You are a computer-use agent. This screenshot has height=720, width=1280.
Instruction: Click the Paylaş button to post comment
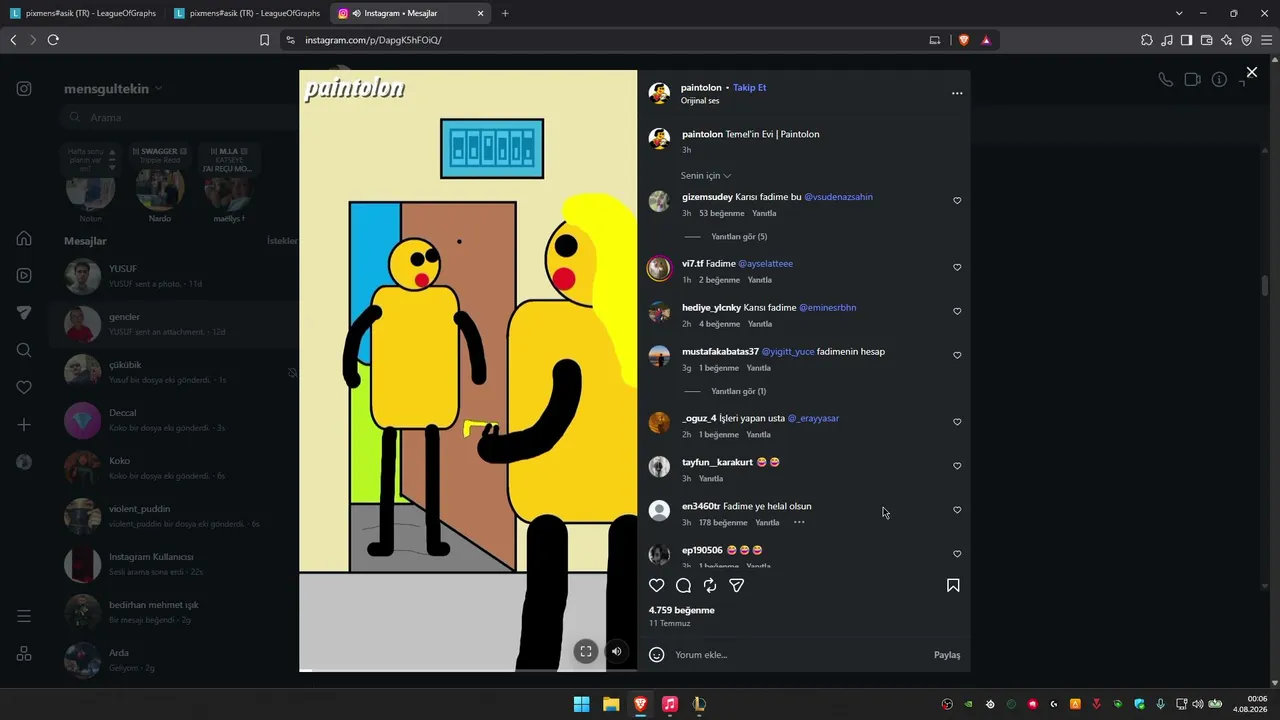pyautogui.click(x=947, y=655)
